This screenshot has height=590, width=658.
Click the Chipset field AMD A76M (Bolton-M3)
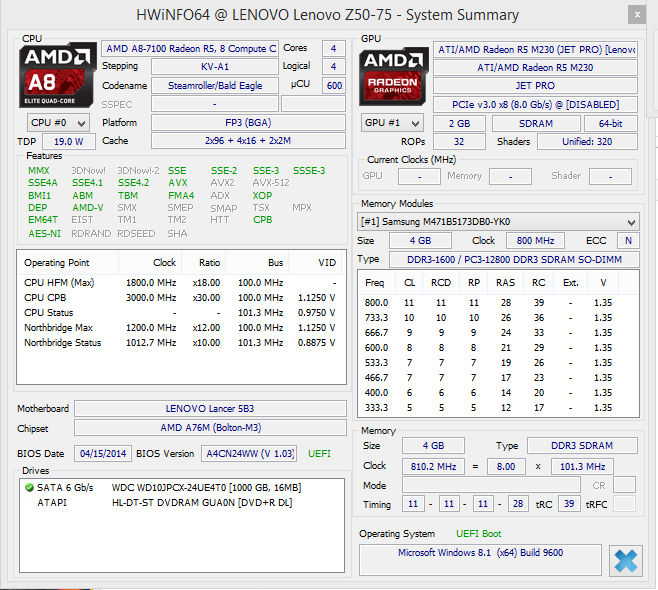point(210,428)
